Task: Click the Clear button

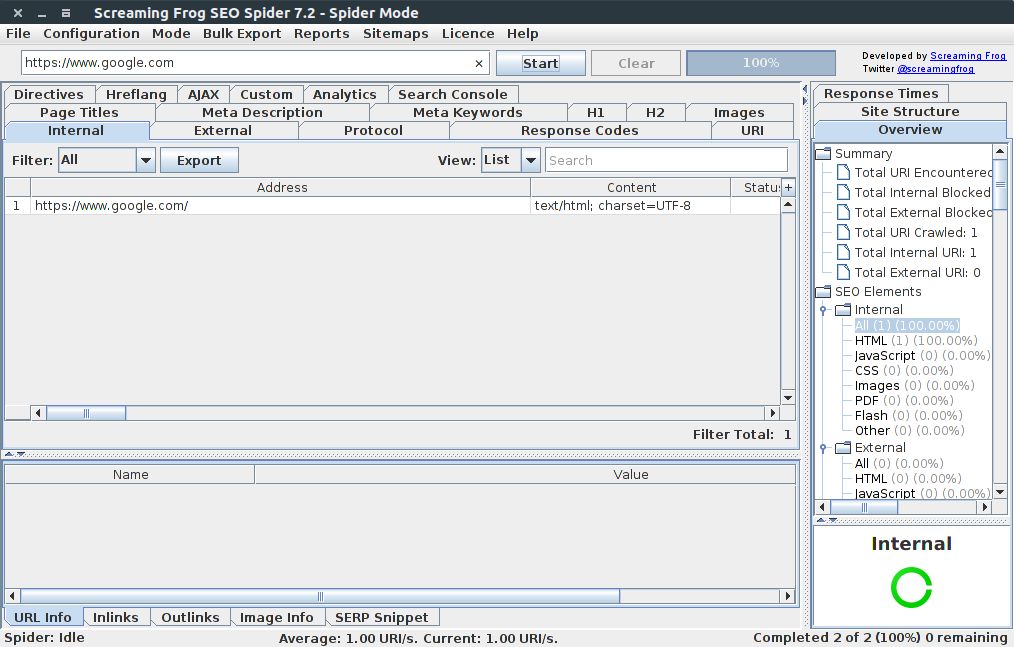Action: click(636, 63)
